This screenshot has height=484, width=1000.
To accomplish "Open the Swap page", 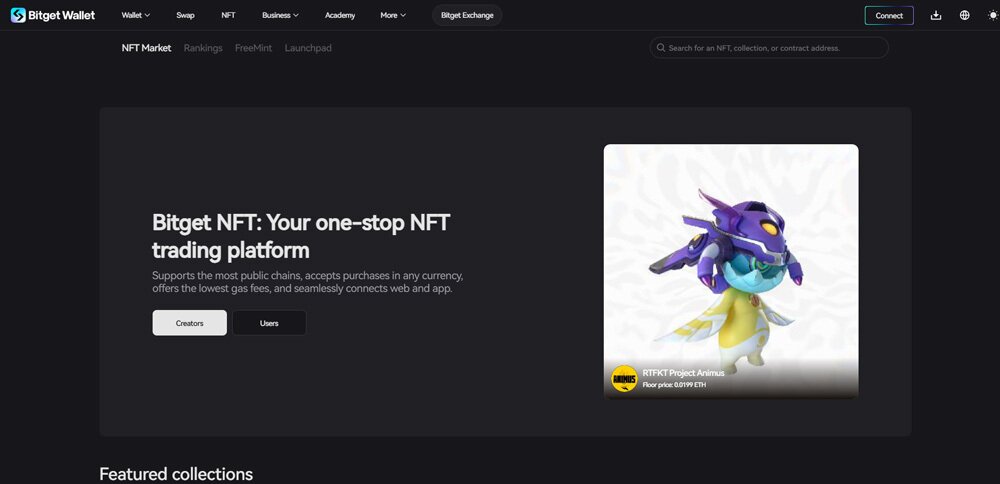I will [x=186, y=15].
